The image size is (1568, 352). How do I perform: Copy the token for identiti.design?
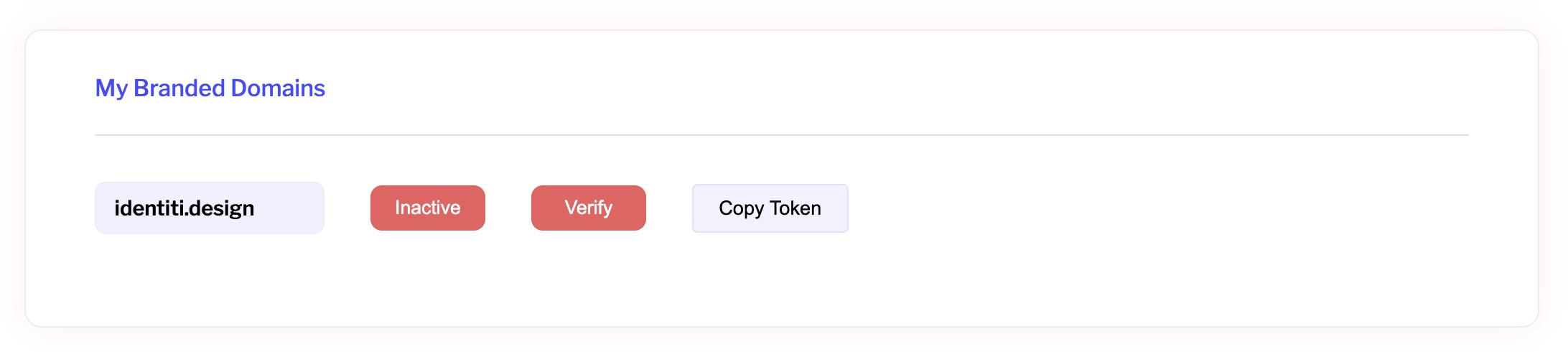point(770,208)
